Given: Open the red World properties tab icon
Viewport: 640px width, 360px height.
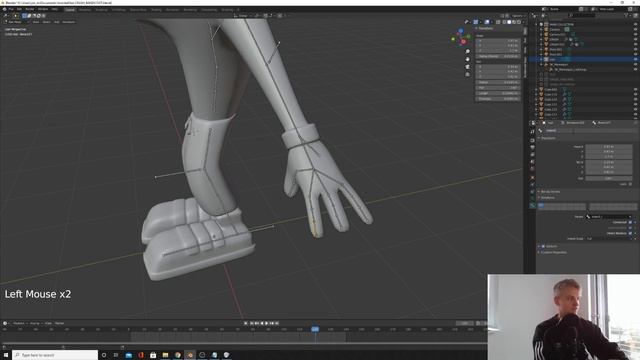Looking at the screenshot, I should point(533,169).
